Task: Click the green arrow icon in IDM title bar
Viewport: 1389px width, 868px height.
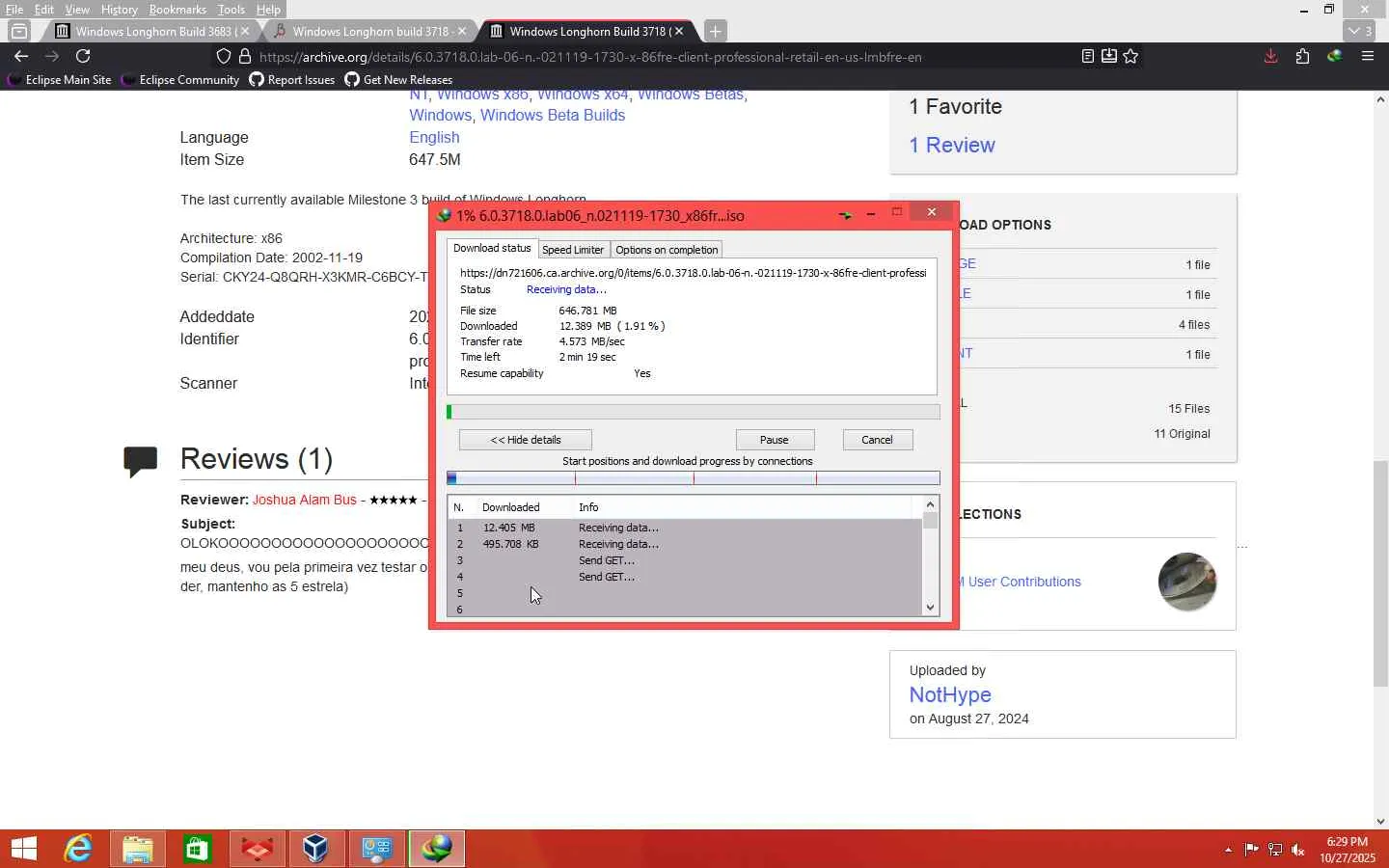Action: pyautogui.click(x=845, y=215)
